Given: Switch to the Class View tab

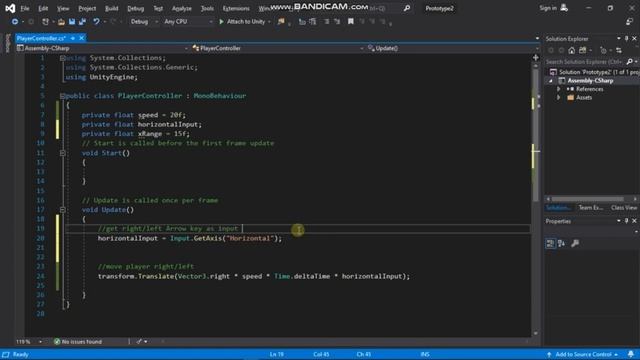Looking at the screenshot, I should (624, 208).
